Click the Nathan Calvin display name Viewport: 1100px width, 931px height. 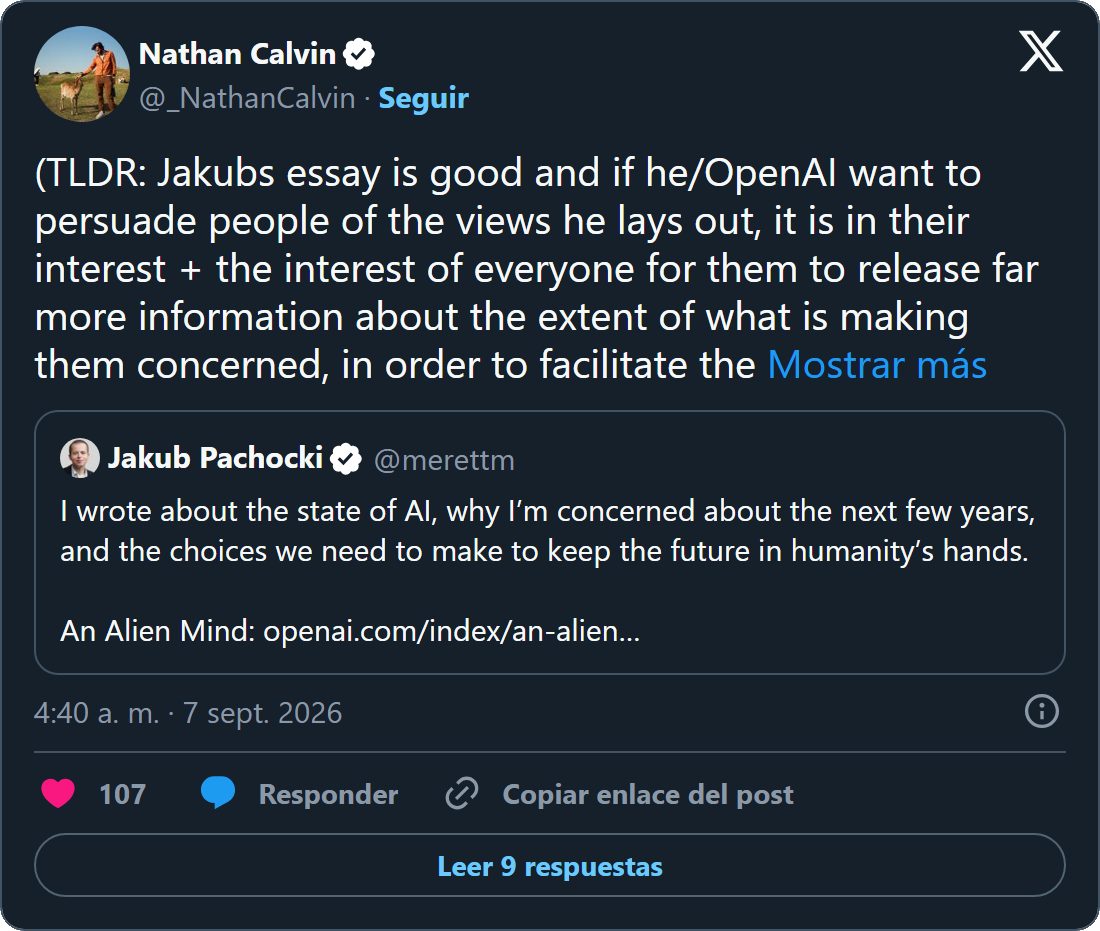pyautogui.click(x=237, y=54)
